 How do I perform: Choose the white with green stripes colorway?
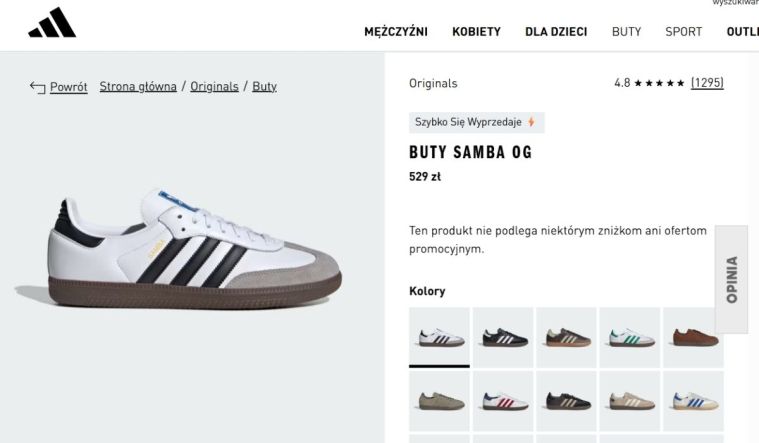[630, 337]
